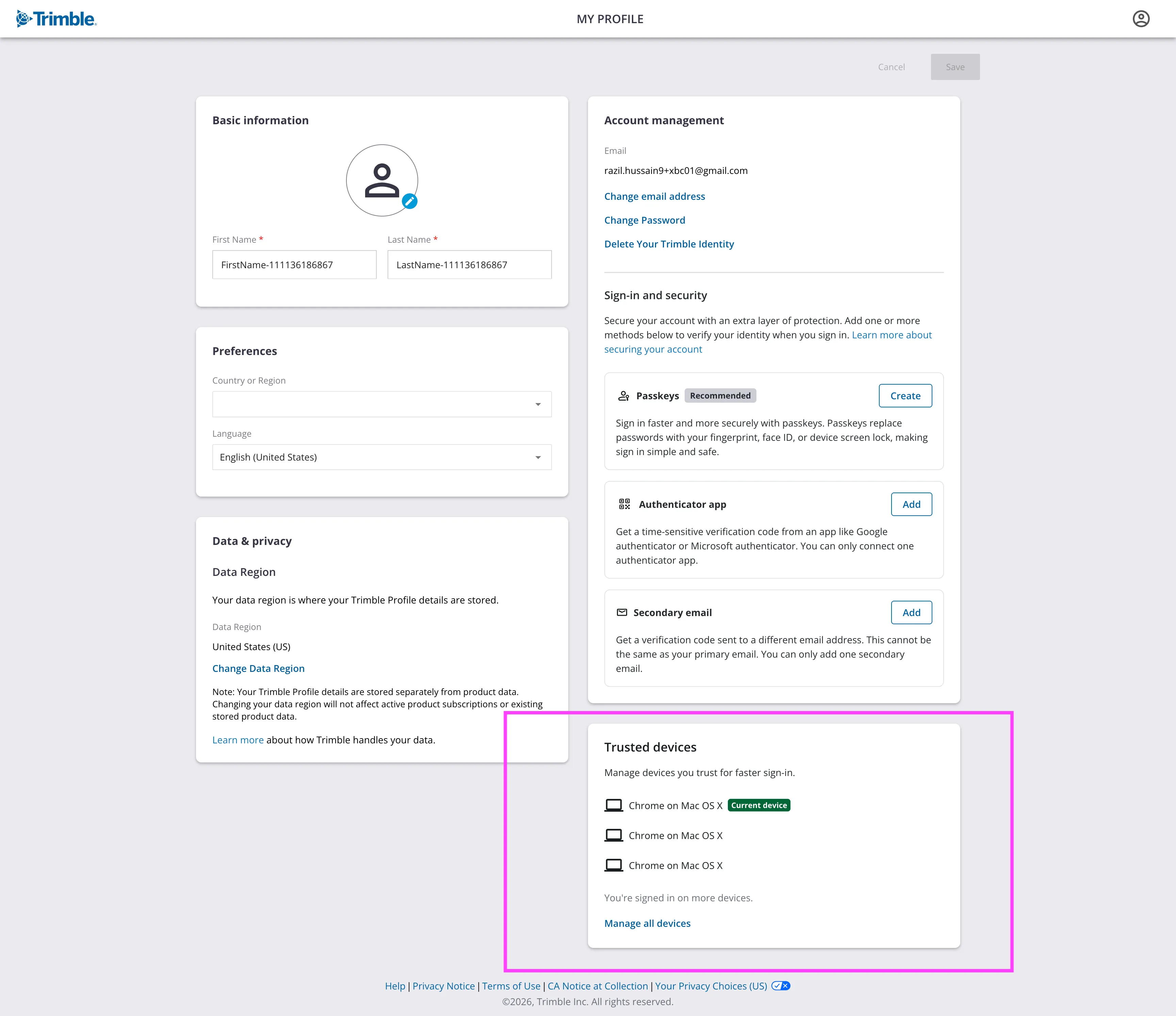Click the Authenticator app QR icon
Screen dimensions: 1176x1016
pyautogui.click(x=624, y=504)
